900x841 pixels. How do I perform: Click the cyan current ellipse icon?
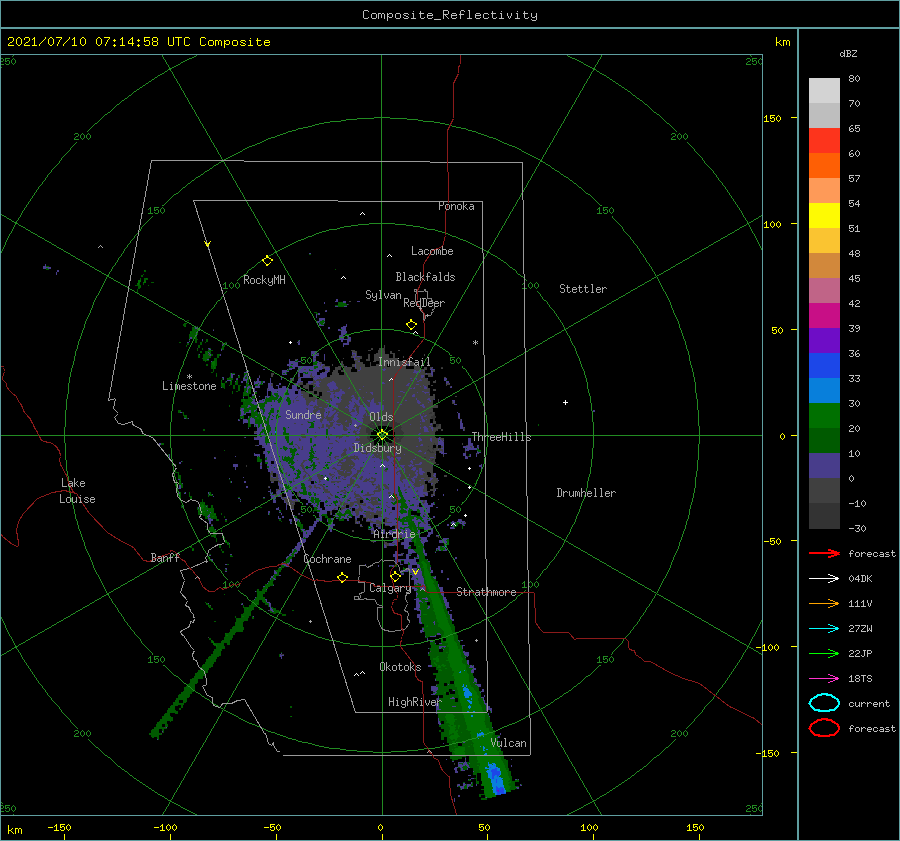(x=824, y=703)
